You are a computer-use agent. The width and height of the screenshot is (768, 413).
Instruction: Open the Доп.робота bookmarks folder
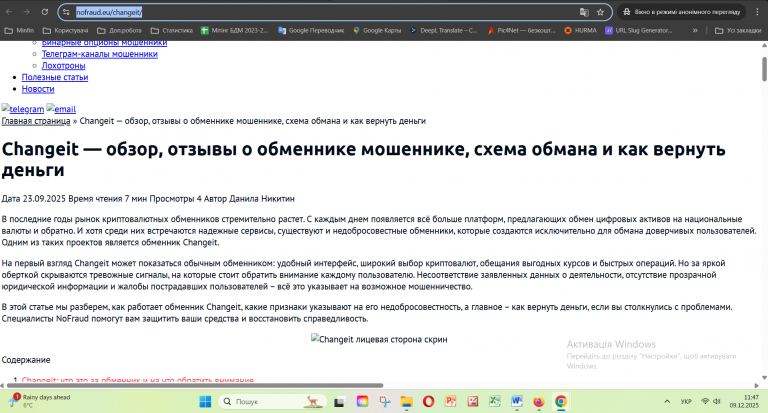(x=120, y=30)
